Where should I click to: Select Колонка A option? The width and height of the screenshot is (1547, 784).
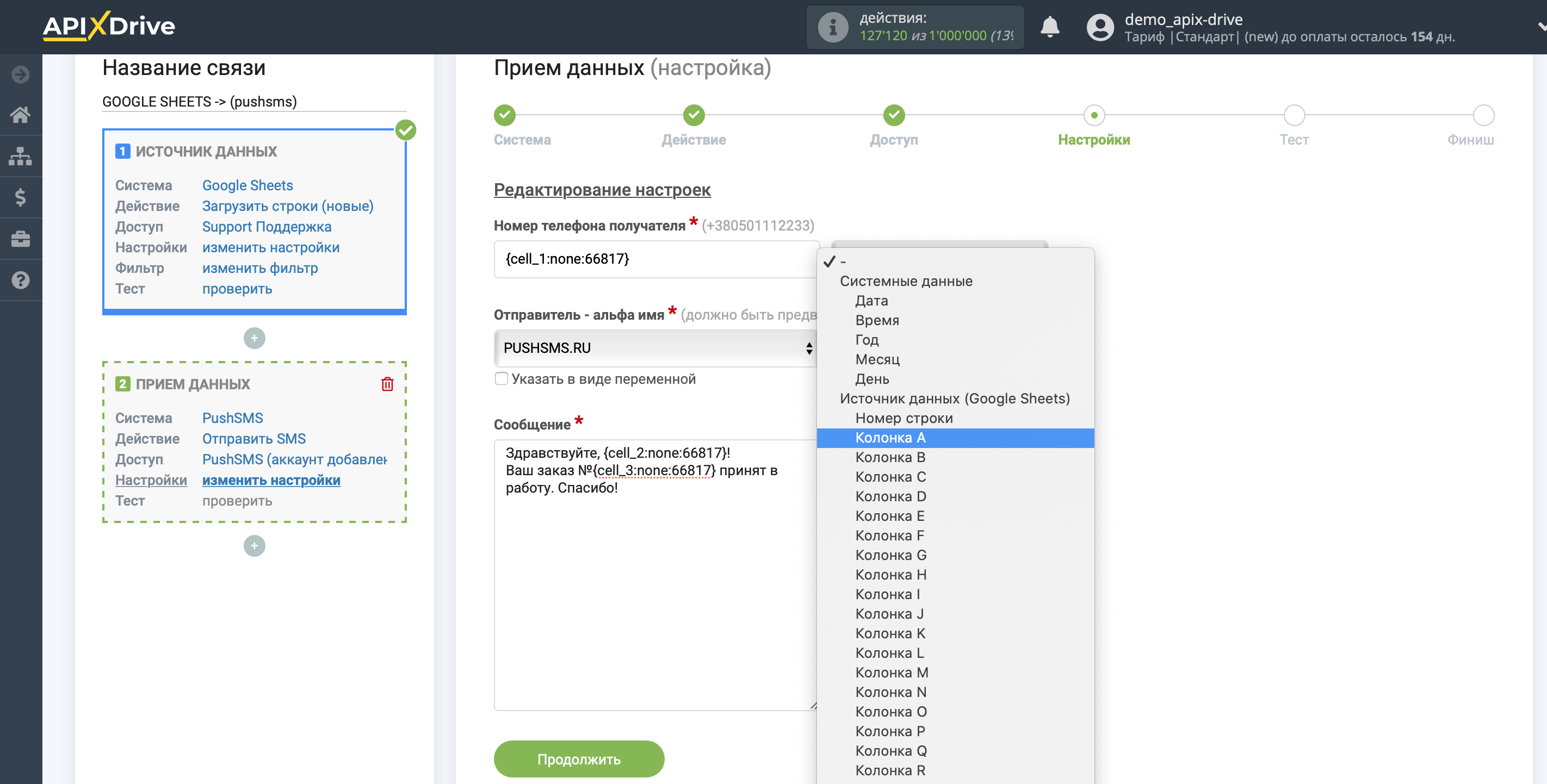pyautogui.click(x=955, y=438)
